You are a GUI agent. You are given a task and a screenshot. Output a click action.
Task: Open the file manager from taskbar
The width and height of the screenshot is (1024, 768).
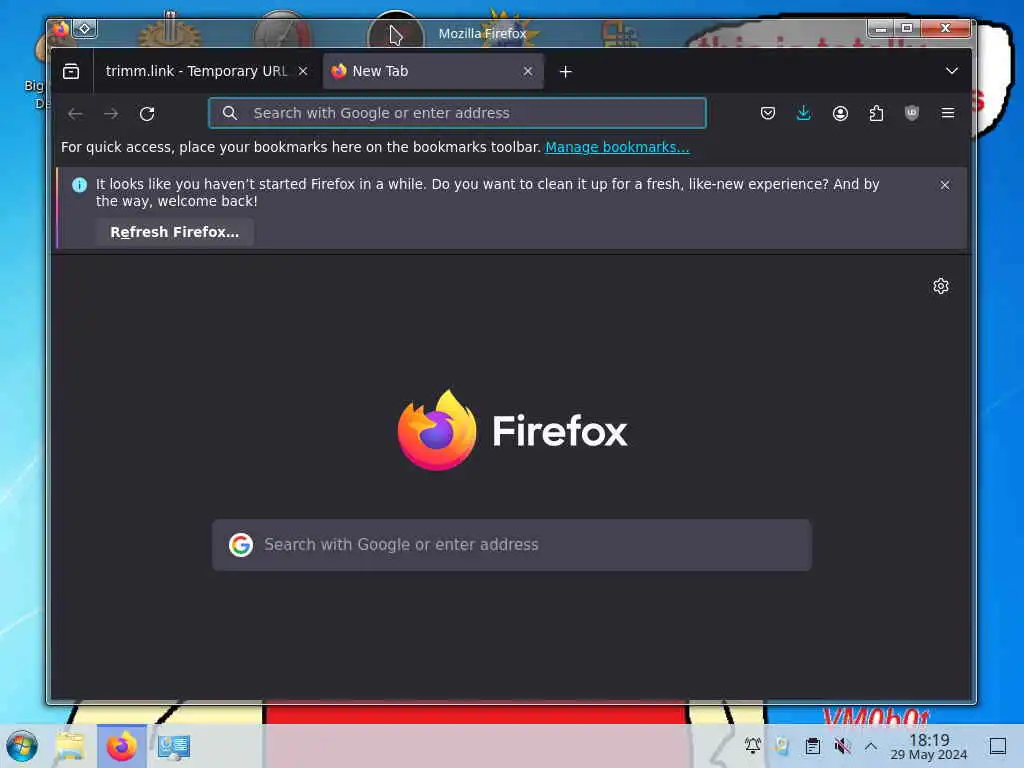pos(70,746)
